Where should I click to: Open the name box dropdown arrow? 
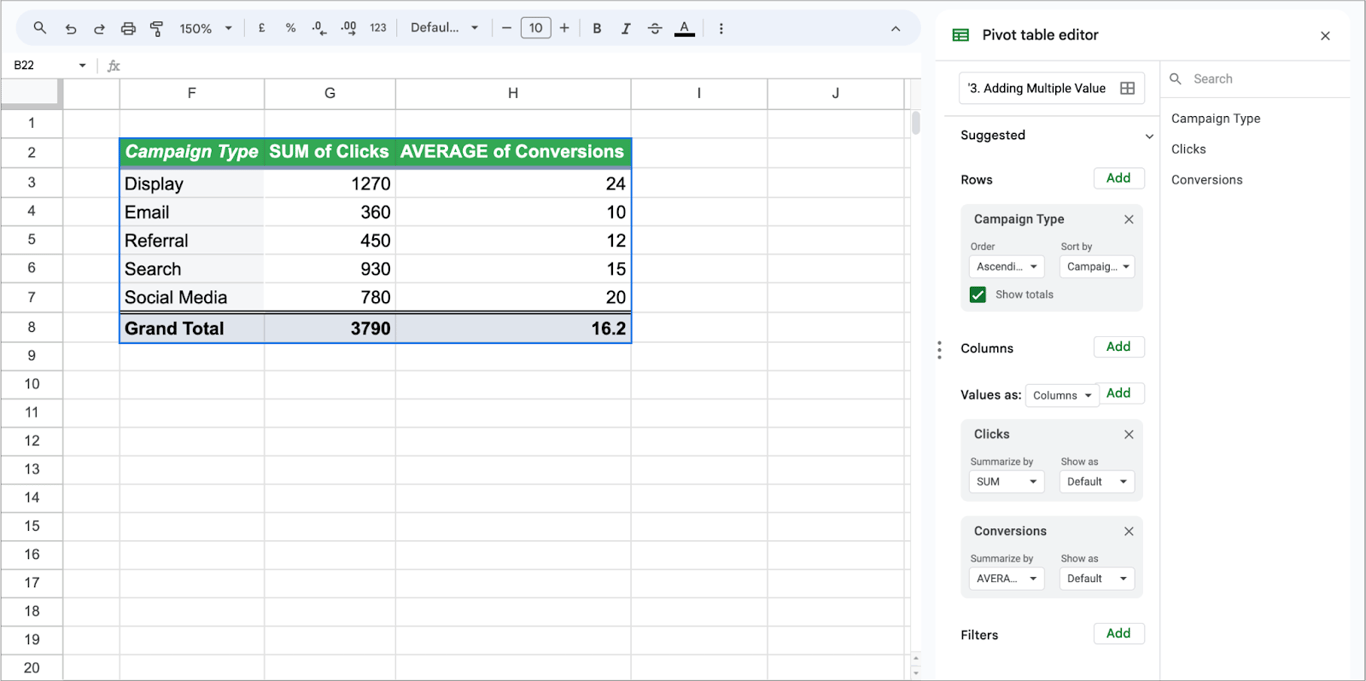click(82, 65)
